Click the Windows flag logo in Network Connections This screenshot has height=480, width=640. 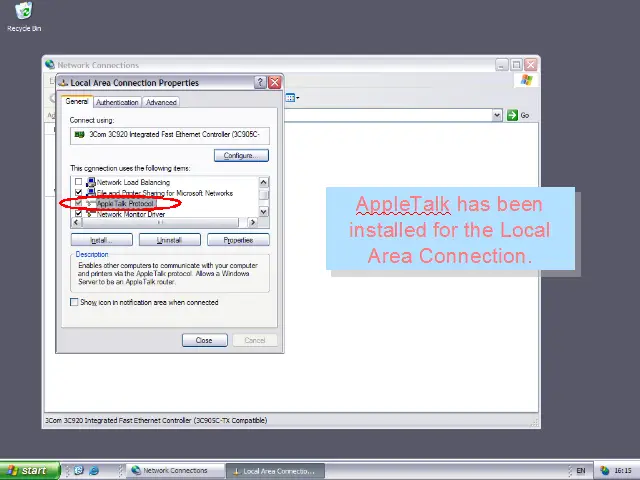(527, 80)
